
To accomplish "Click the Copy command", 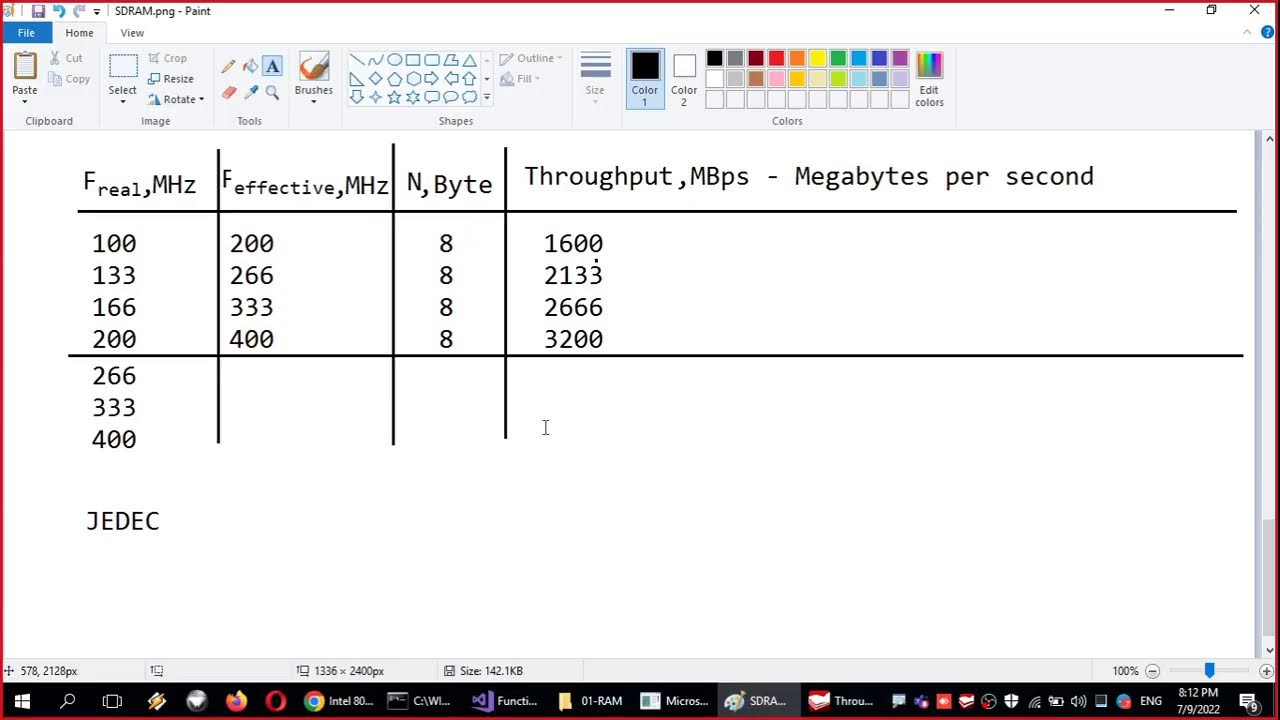I will click(x=69, y=79).
